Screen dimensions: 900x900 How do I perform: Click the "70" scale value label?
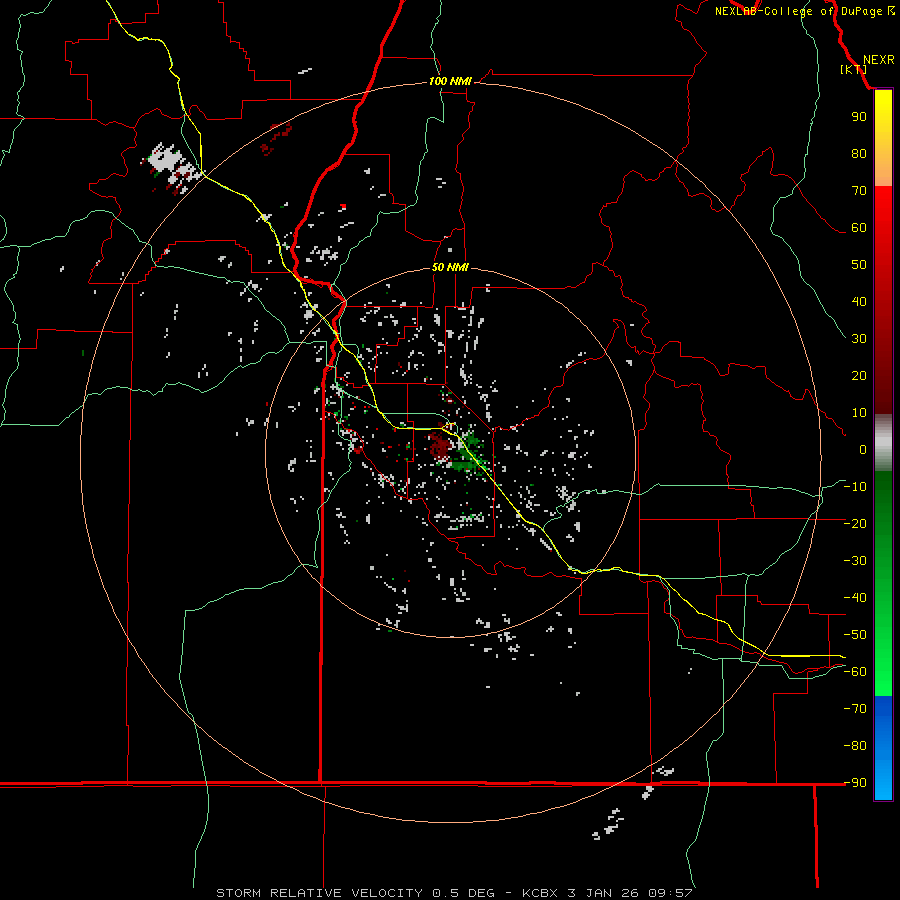click(859, 191)
